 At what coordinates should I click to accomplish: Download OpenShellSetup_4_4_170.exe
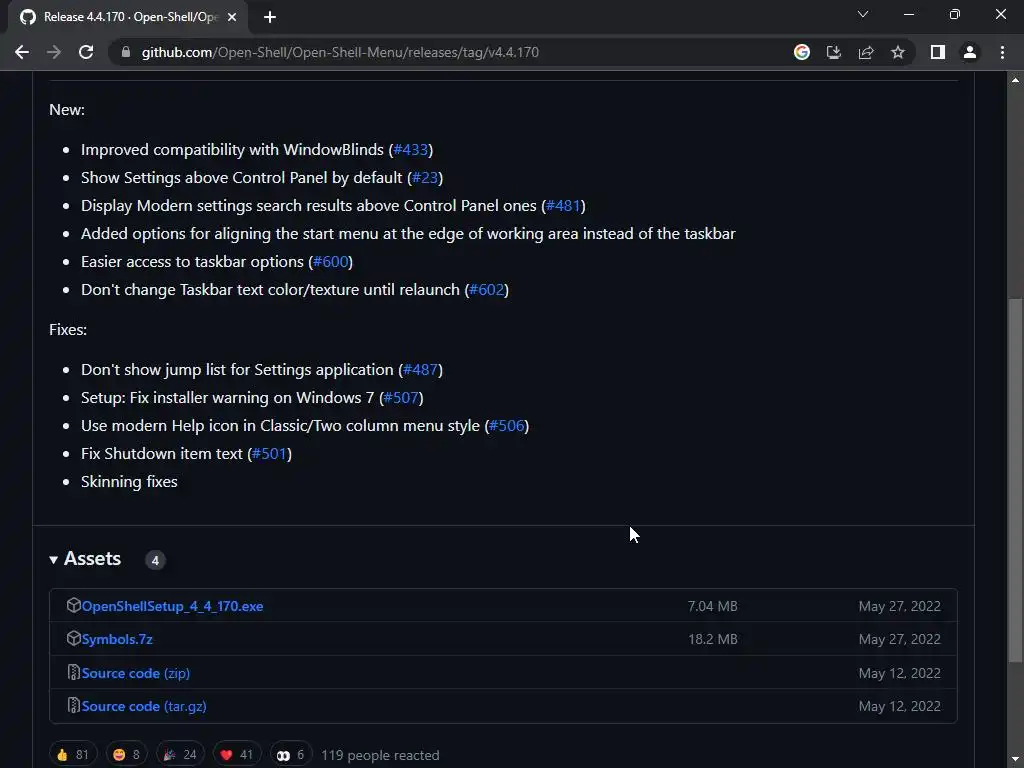pos(172,606)
